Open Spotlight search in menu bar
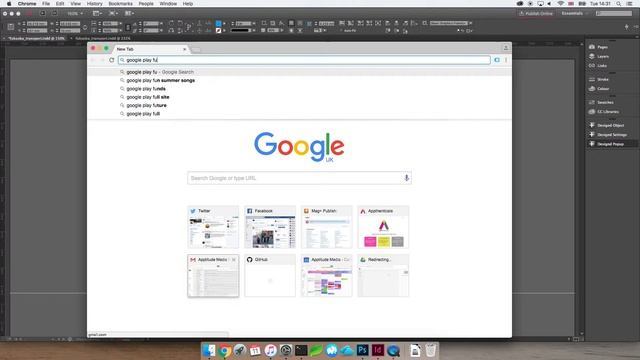This screenshot has height=360, width=640. (619, 4)
